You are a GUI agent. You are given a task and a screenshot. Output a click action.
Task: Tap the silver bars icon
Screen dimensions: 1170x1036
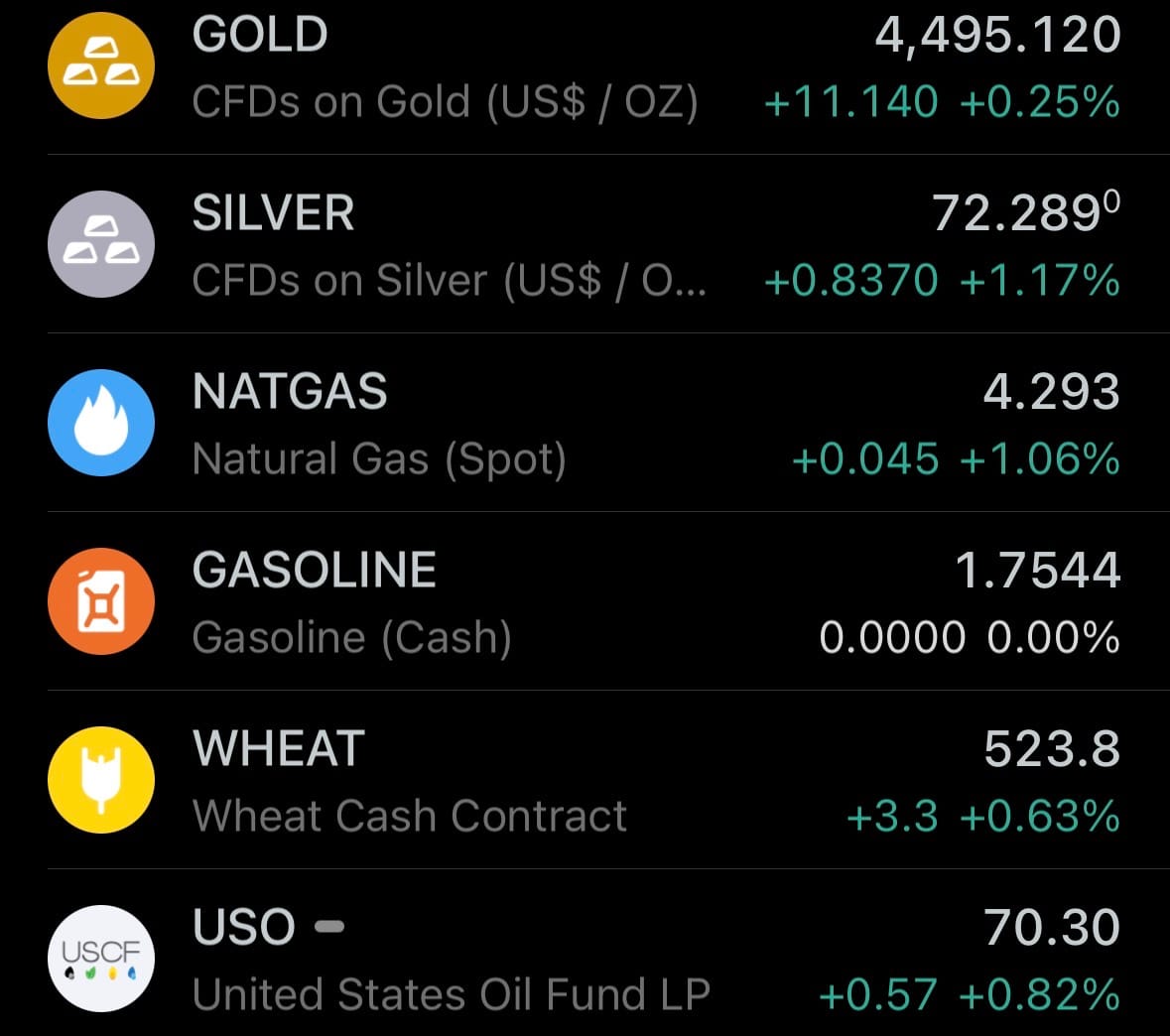tap(101, 244)
